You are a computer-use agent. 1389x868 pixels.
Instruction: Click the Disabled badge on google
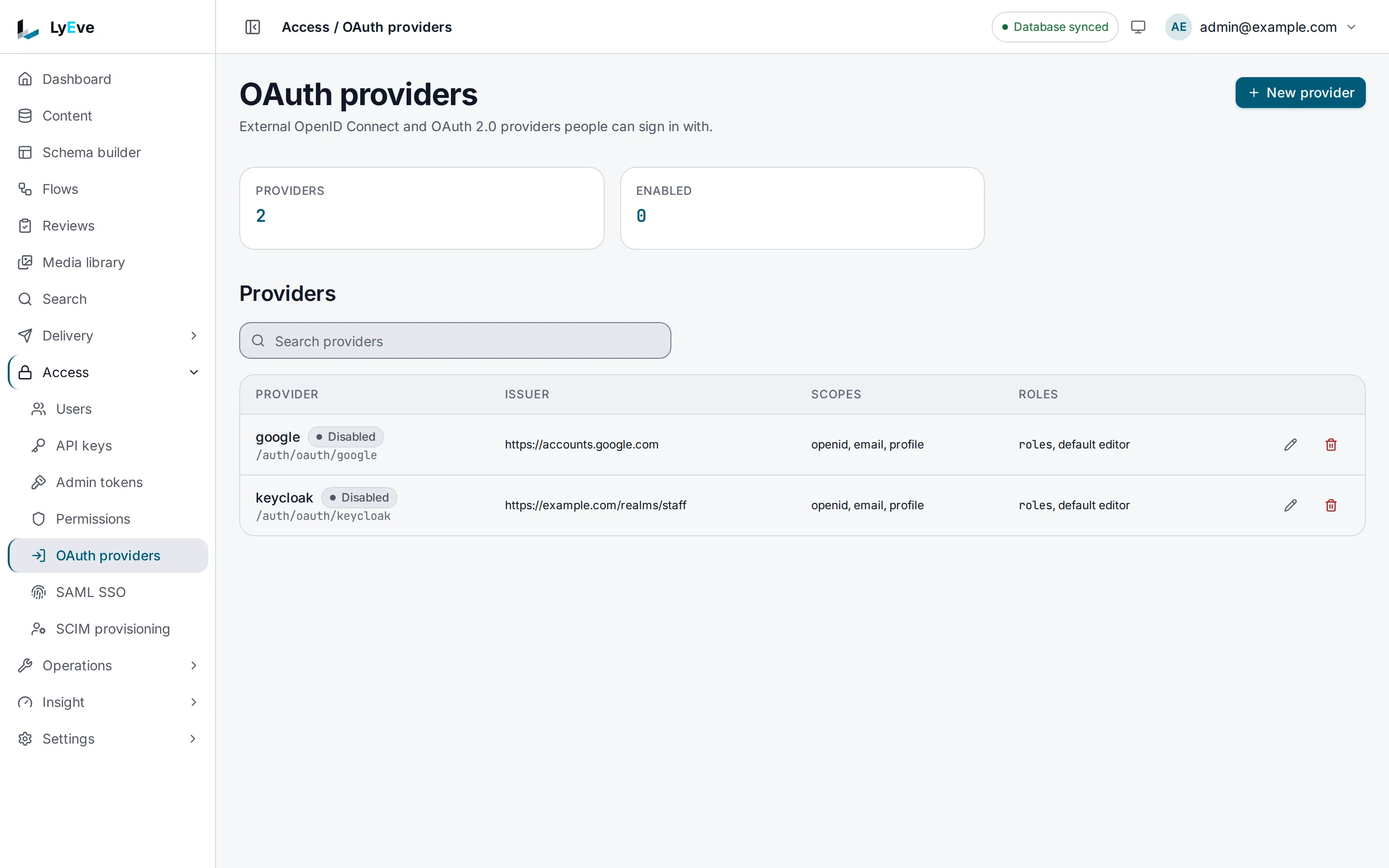click(345, 437)
